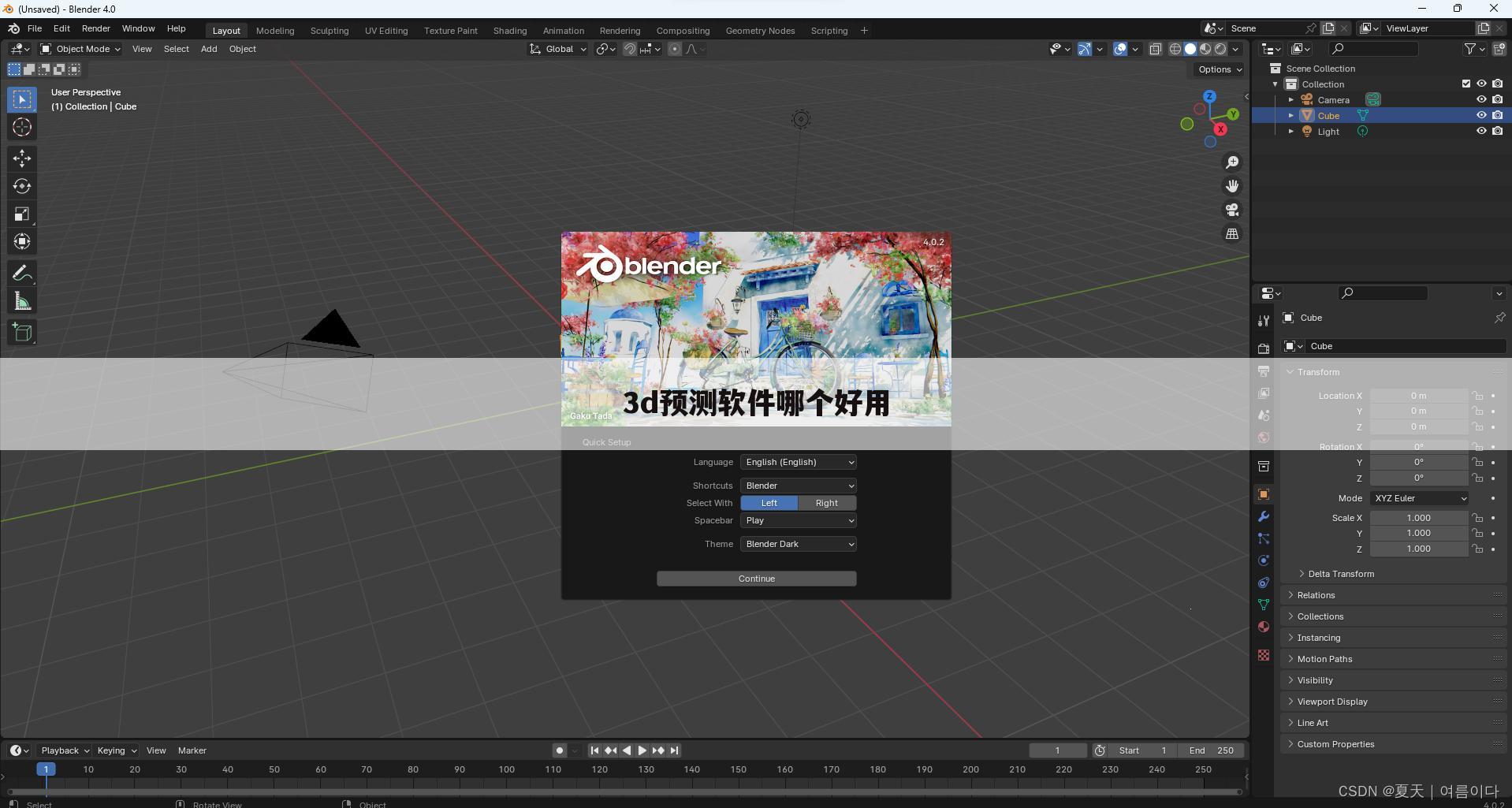This screenshot has width=1512, height=808.
Task: Click the Continue button
Action: [757, 579]
